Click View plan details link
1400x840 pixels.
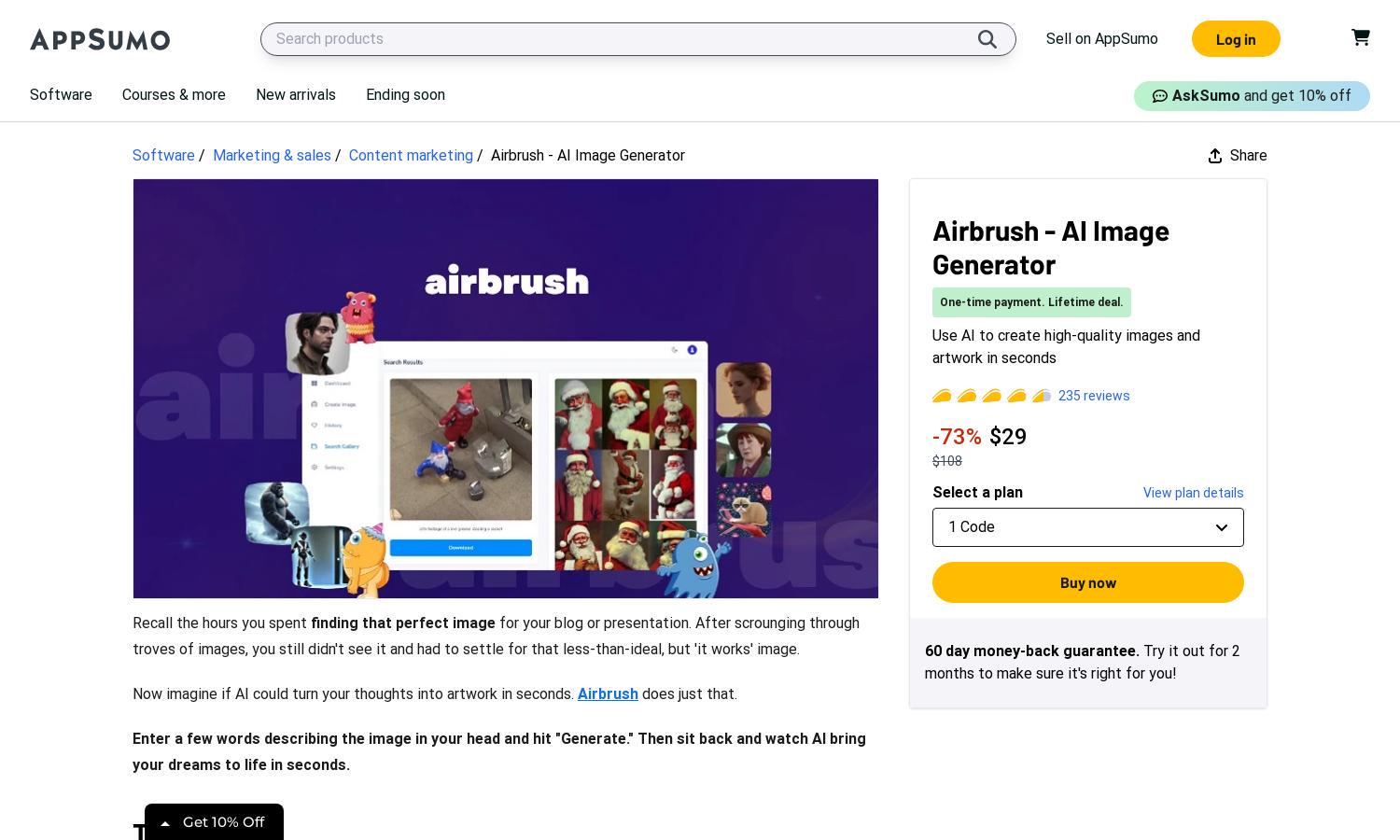(1193, 493)
